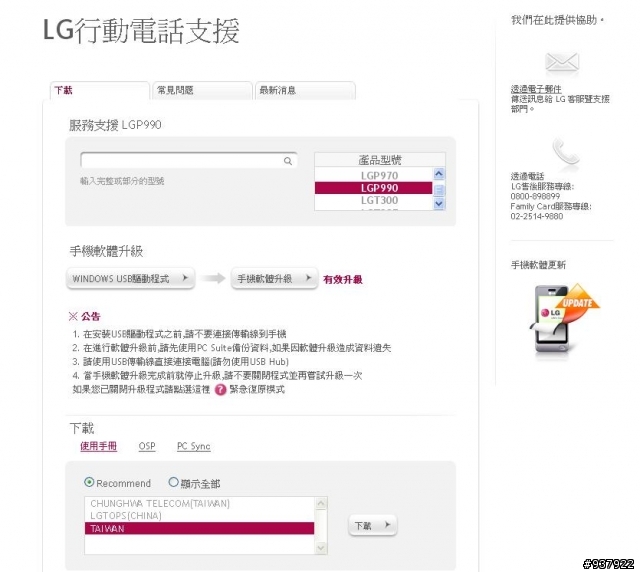Click the product model list scrollbar thumb
The width and height of the screenshot is (640, 572).
coord(439,190)
